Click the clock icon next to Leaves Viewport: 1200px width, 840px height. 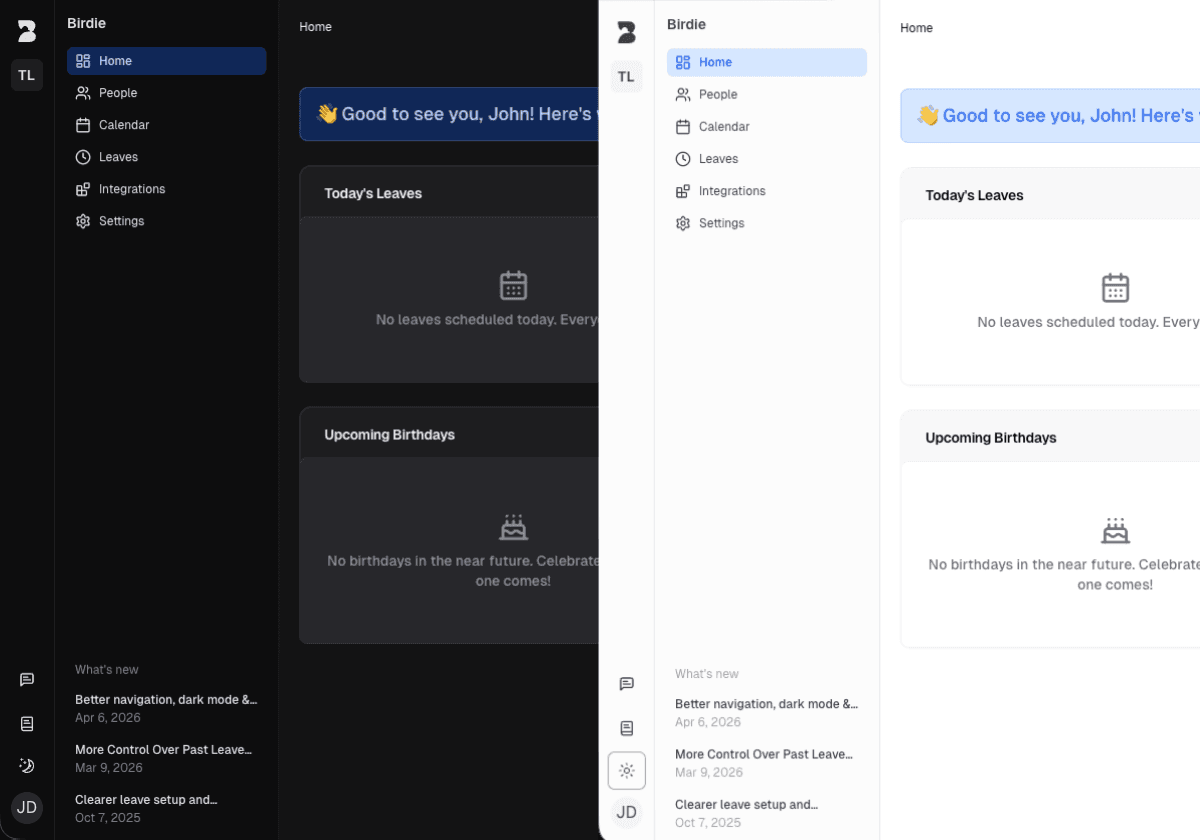82,156
